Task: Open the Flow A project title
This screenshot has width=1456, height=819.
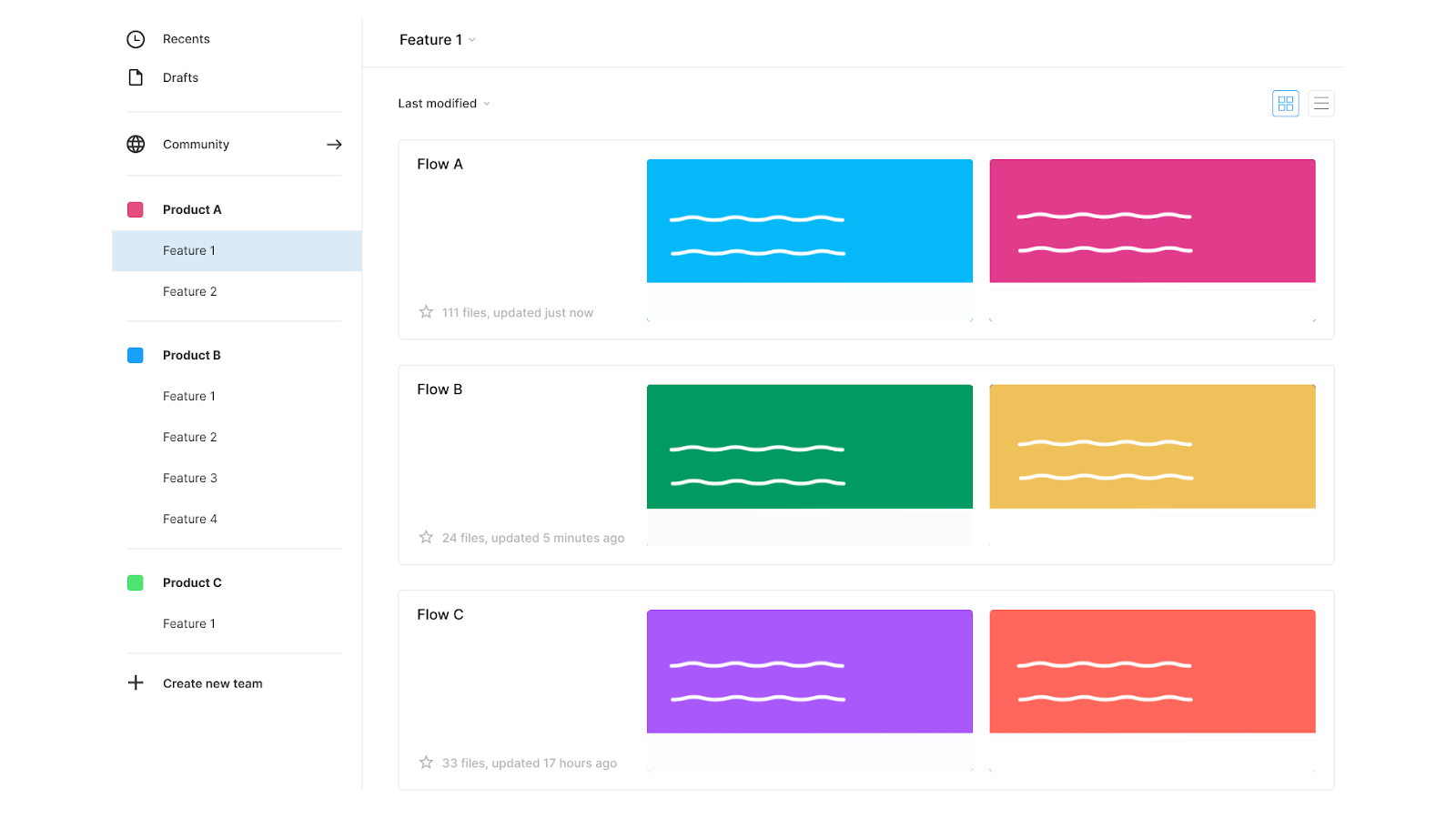Action: click(440, 164)
